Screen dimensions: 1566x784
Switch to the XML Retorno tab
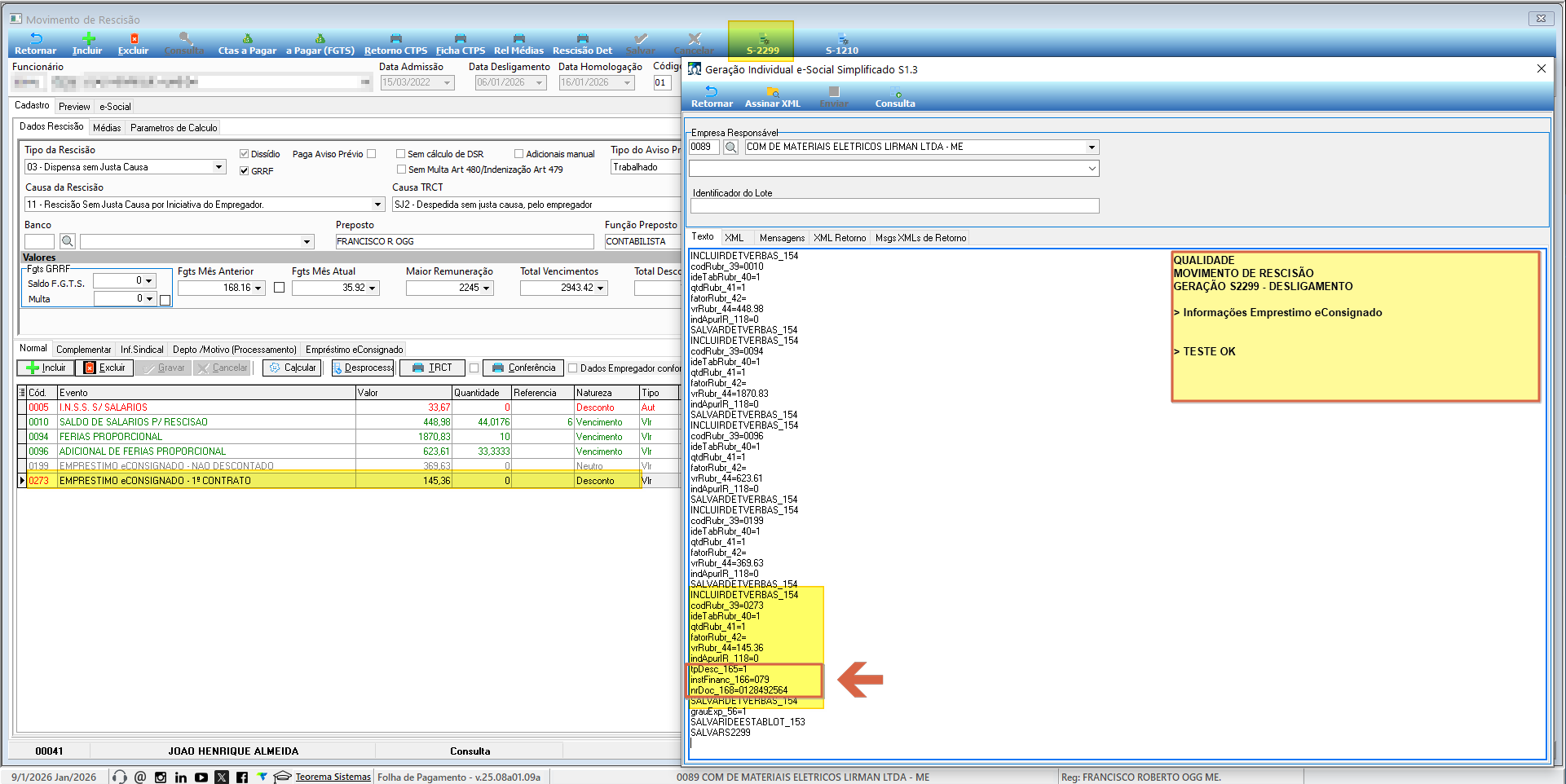click(839, 238)
